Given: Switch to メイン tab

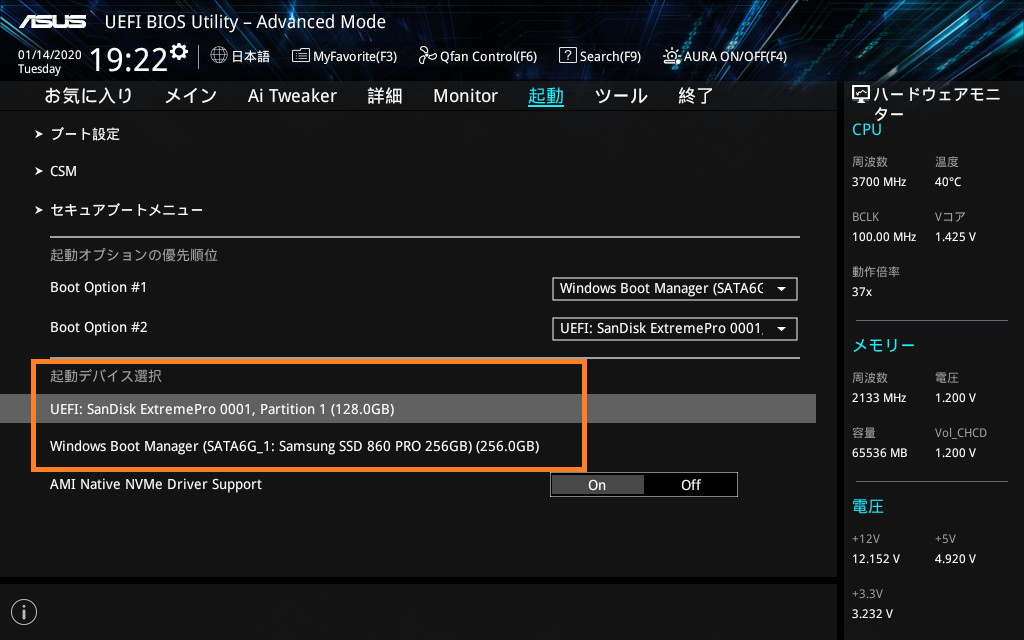Looking at the screenshot, I should [191, 96].
